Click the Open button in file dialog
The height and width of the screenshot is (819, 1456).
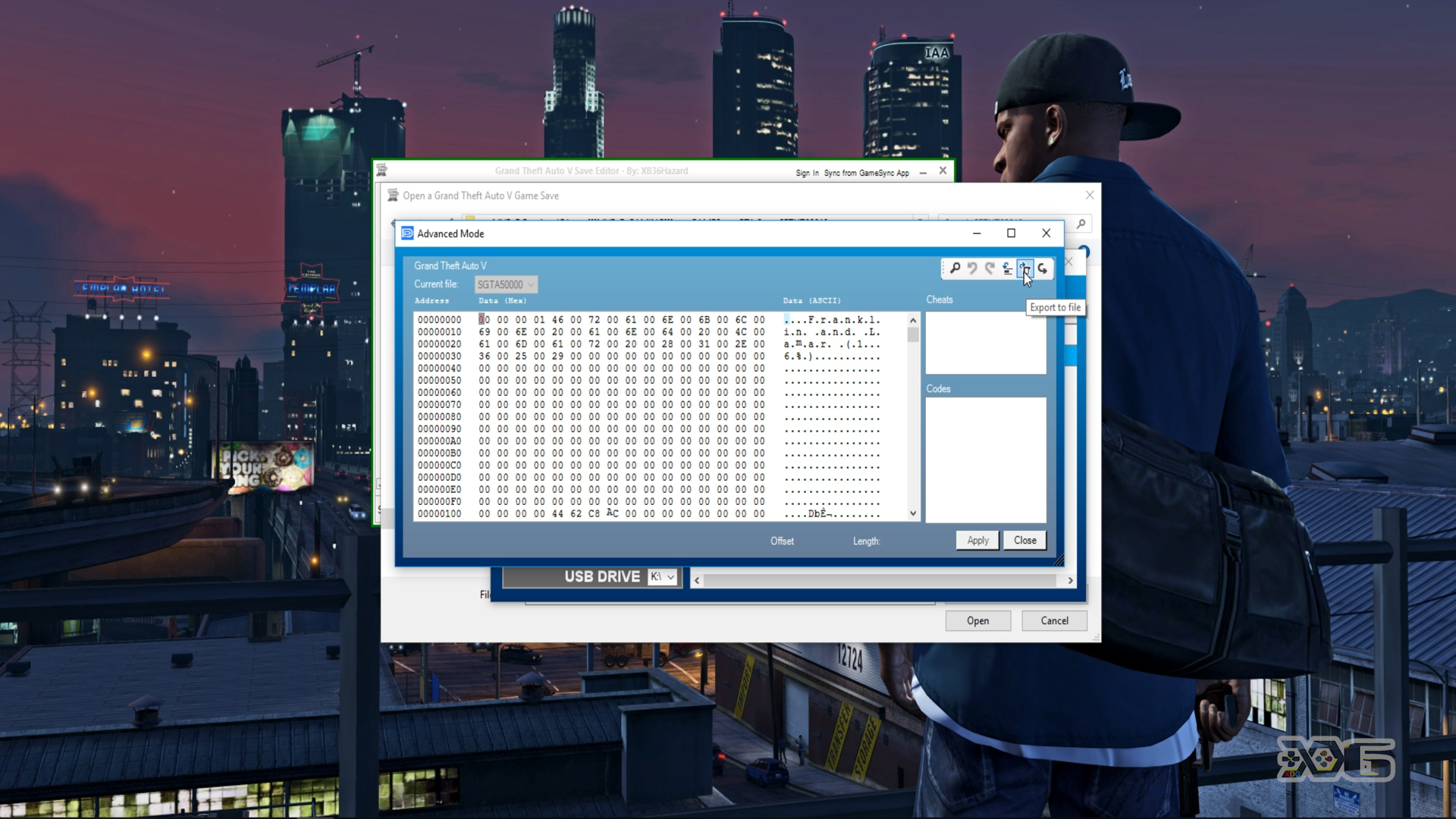pos(977,620)
